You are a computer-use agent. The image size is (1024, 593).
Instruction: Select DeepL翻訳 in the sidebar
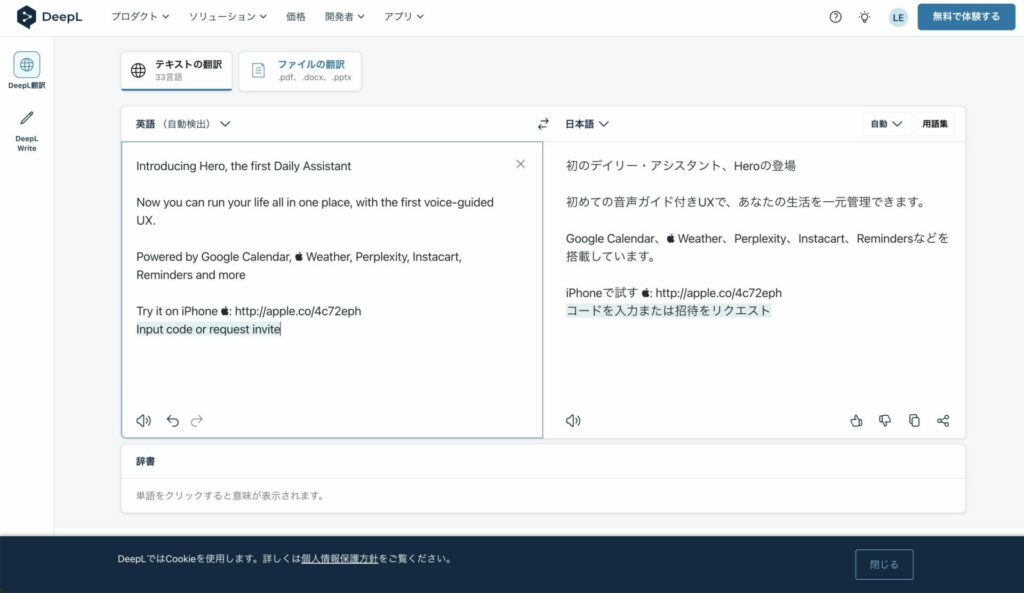coord(25,70)
